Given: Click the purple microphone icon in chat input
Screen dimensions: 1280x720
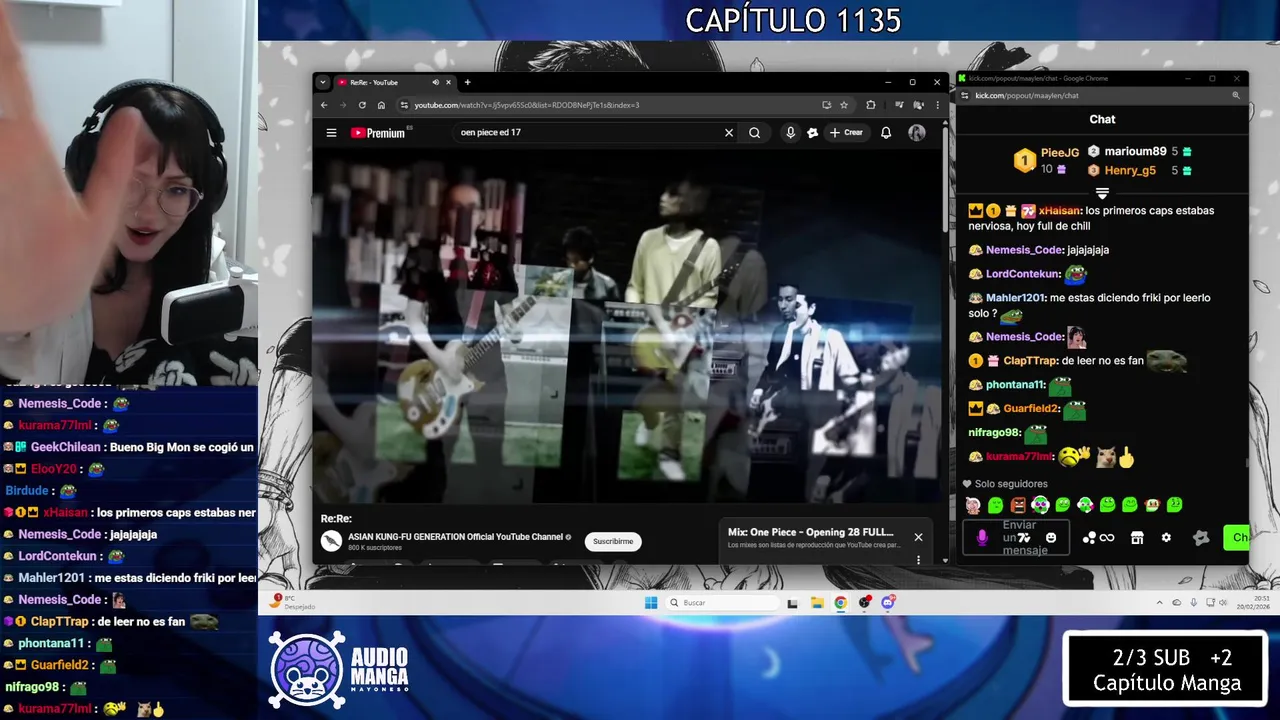Looking at the screenshot, I should click(982, 538).
